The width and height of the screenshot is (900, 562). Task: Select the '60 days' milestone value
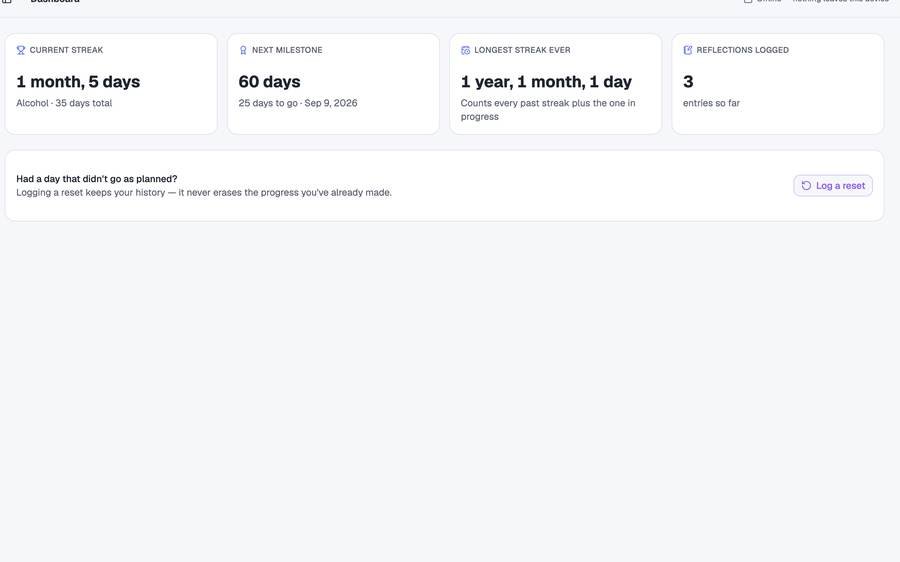coord(269,82)
